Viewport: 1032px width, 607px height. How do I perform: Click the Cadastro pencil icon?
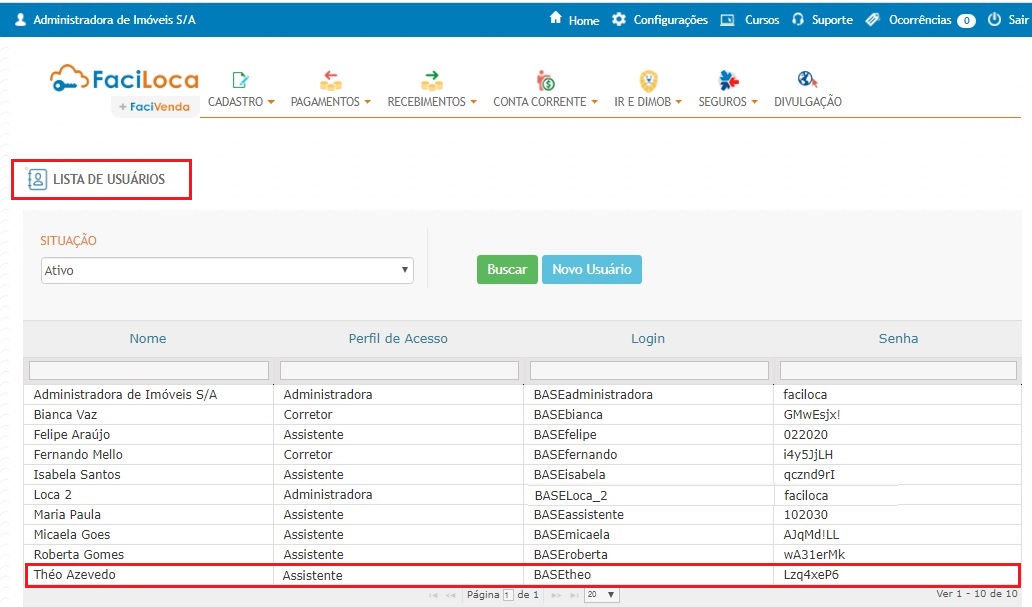[240, 80]
